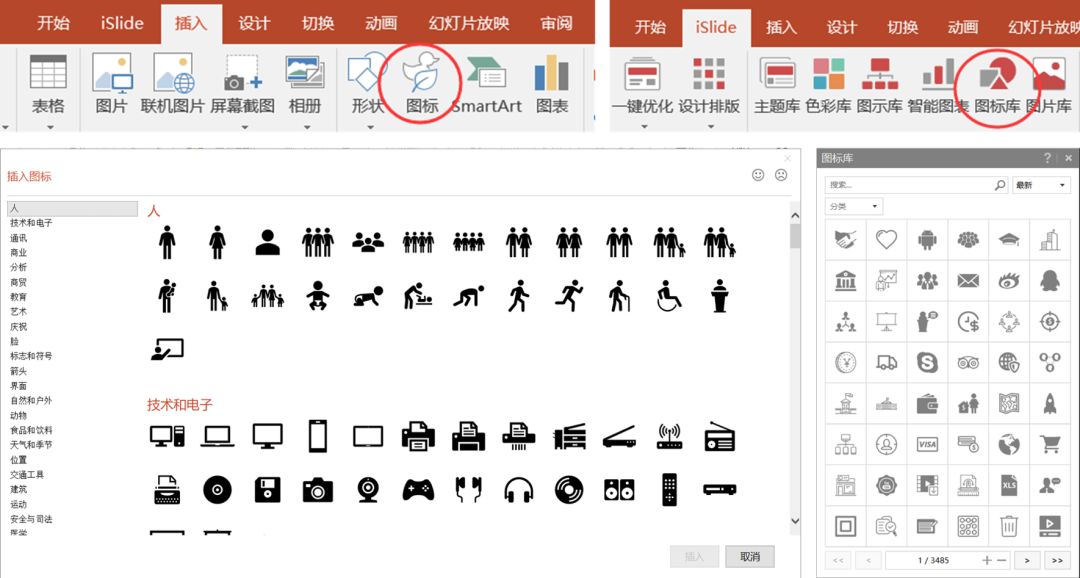Open iSlide 设计排版 layout tool
The width and height of the screenshot is (1080, 578).
(709, 86)
